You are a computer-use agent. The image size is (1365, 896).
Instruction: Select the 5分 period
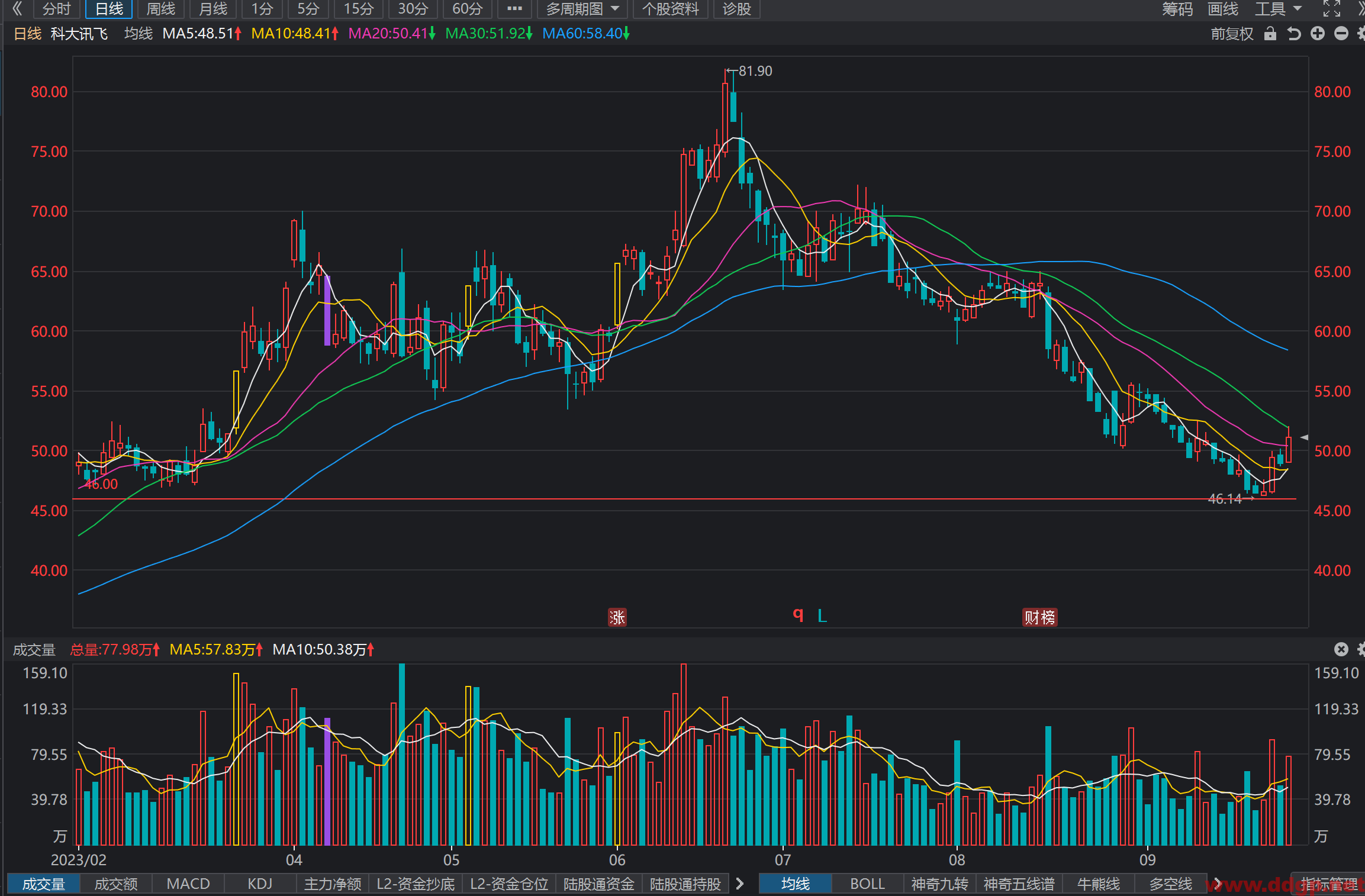308,9
